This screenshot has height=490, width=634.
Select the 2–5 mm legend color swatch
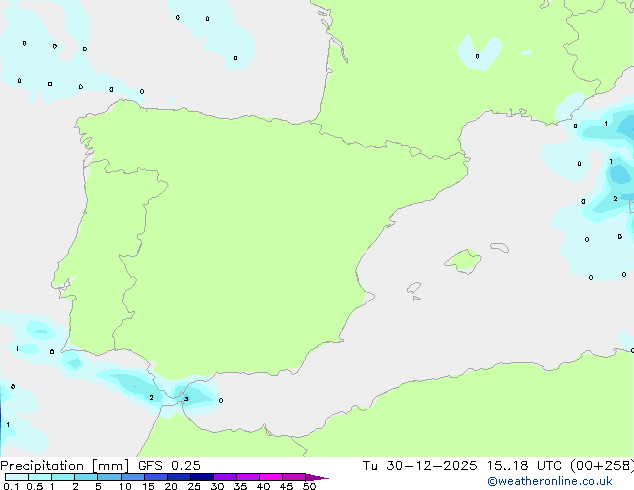click(x=86, y=477)
